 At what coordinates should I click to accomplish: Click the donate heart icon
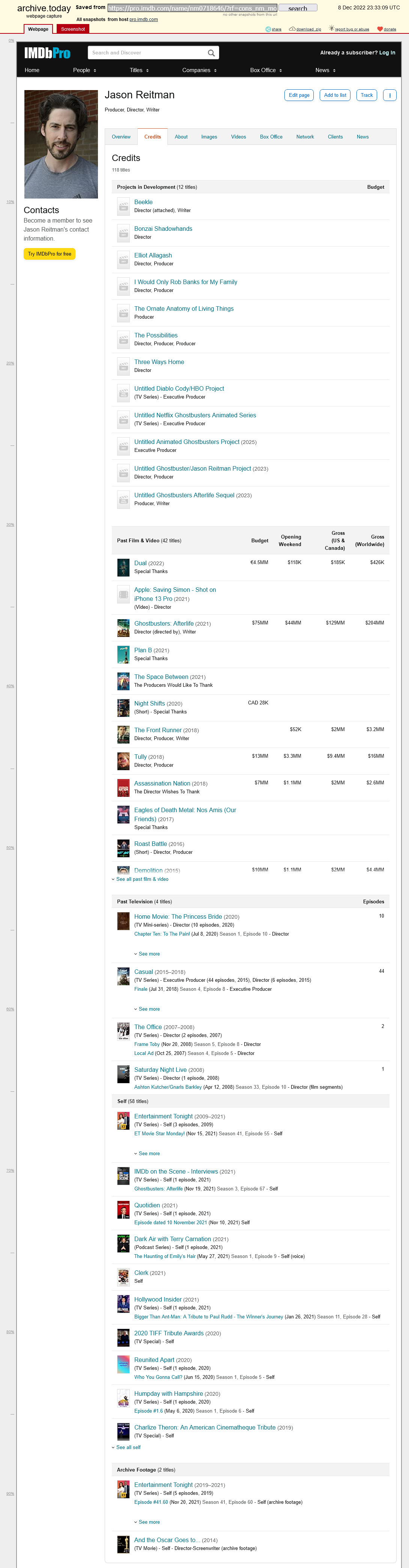tap(380, 29)
